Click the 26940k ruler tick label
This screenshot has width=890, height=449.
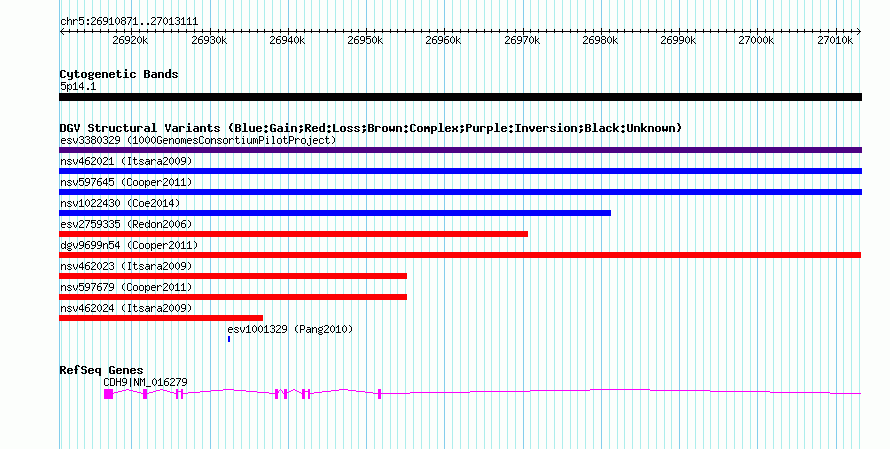click(x=287, y=40)
